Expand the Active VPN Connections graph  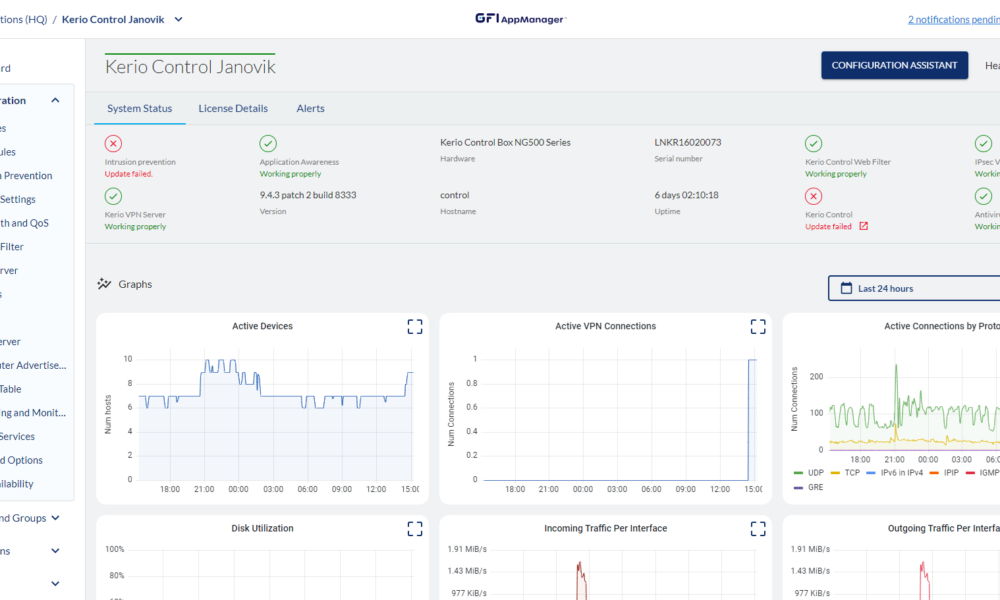coord(758,327)
